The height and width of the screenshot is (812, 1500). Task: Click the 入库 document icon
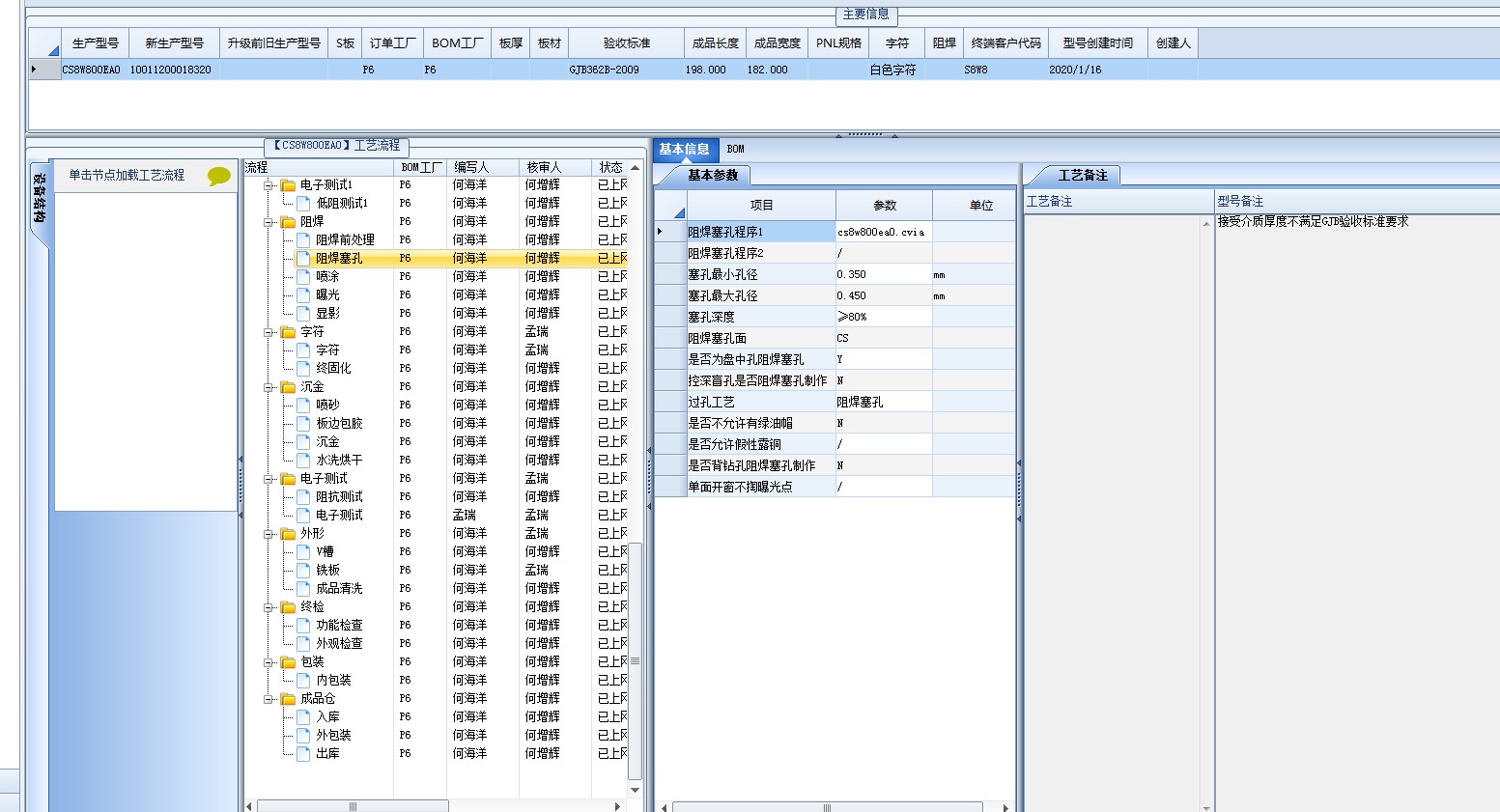(x=303, y=717)
